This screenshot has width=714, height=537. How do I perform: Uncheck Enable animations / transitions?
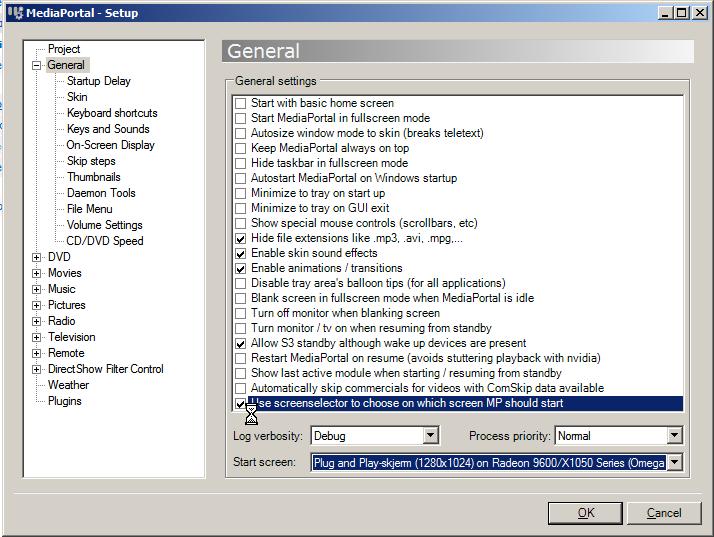click(x=240, y=268)
